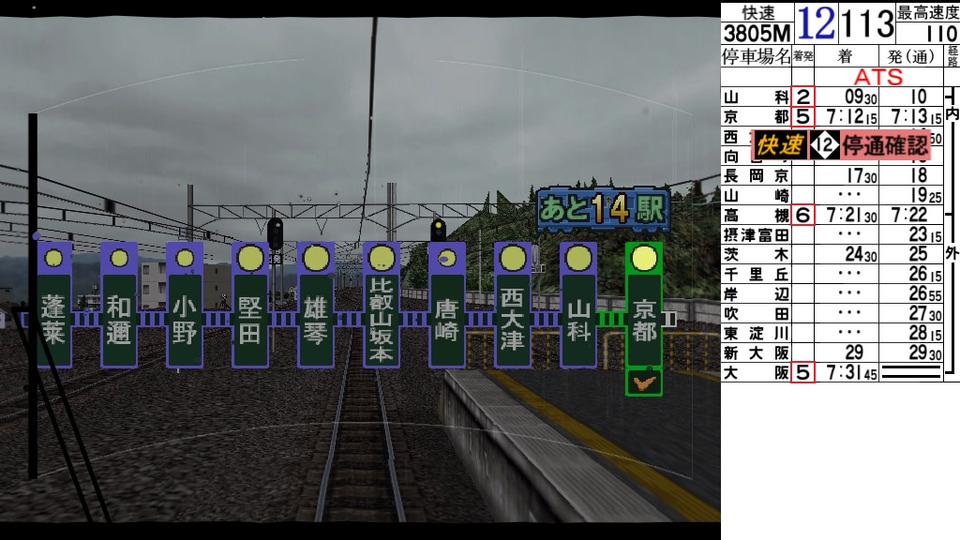The image size is (960, 540).
Task: Click the black diamond 12 icon
Action: [x=824, y=146]
